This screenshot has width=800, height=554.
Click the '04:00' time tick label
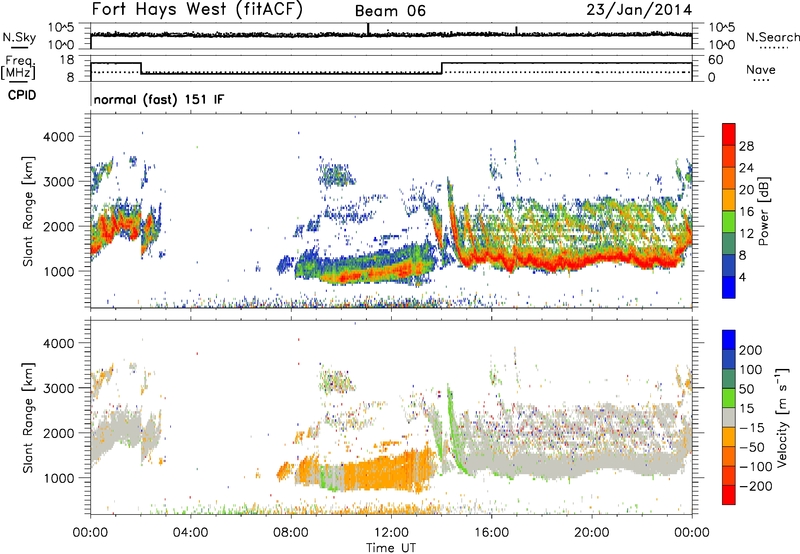click(x=190, y=532)
